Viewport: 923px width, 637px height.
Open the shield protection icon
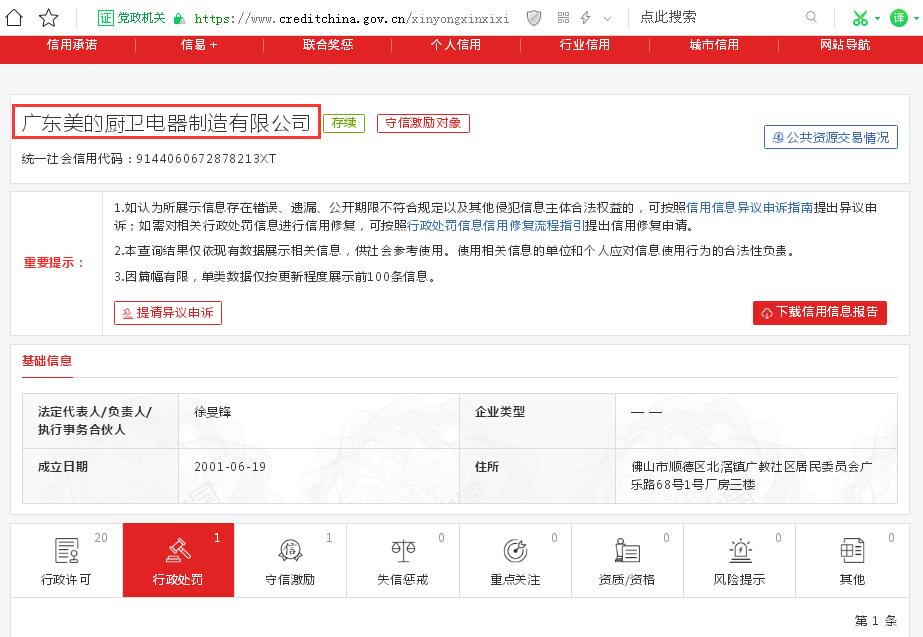pos(534,18)
